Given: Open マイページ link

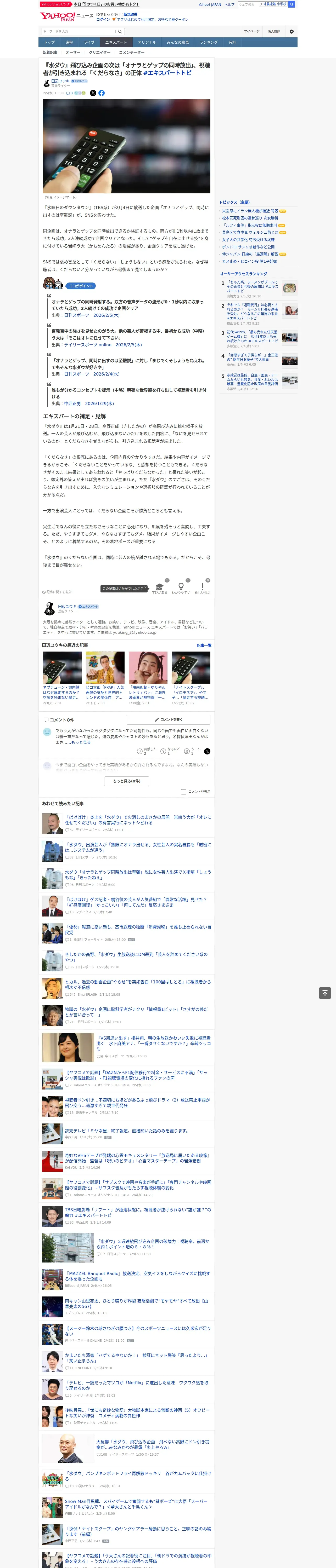Looking at the screenshot, I should tap(251, 32).
